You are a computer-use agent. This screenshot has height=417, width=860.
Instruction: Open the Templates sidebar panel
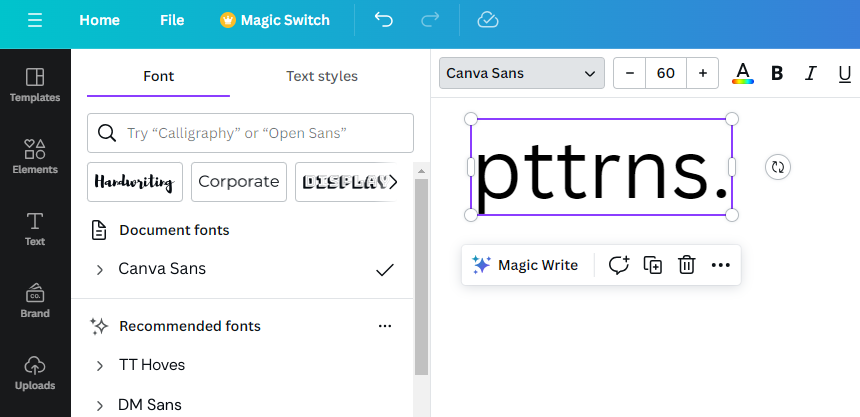click(x=35, y=85)
